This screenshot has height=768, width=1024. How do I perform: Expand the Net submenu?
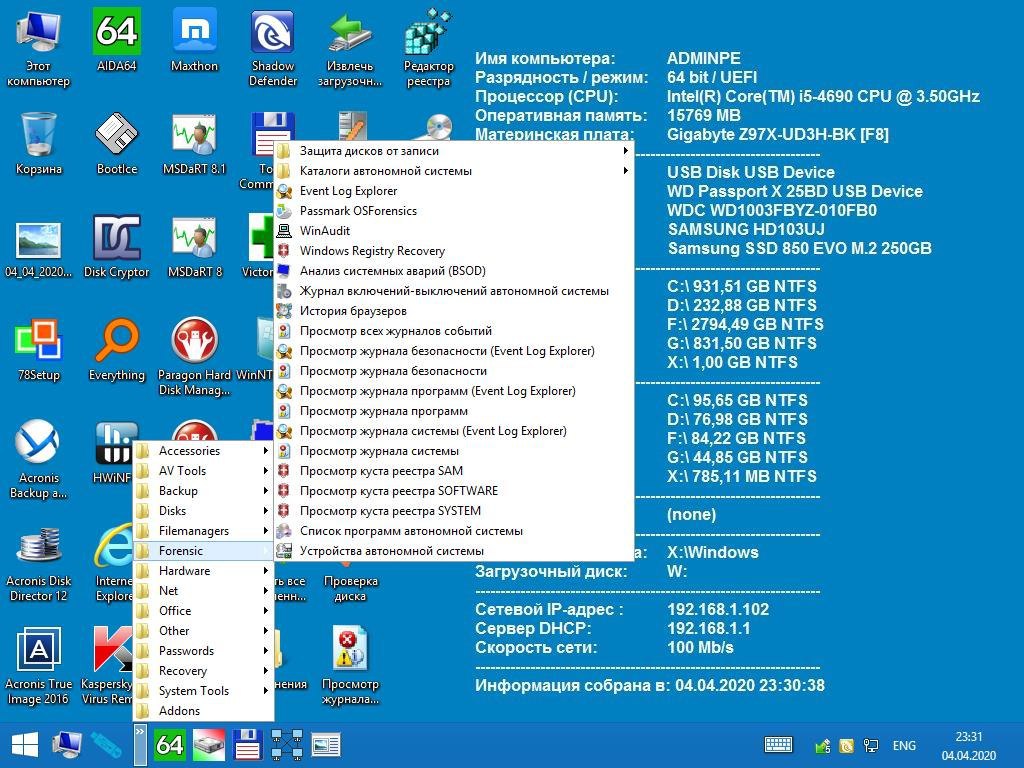click(x=203, y=591)
